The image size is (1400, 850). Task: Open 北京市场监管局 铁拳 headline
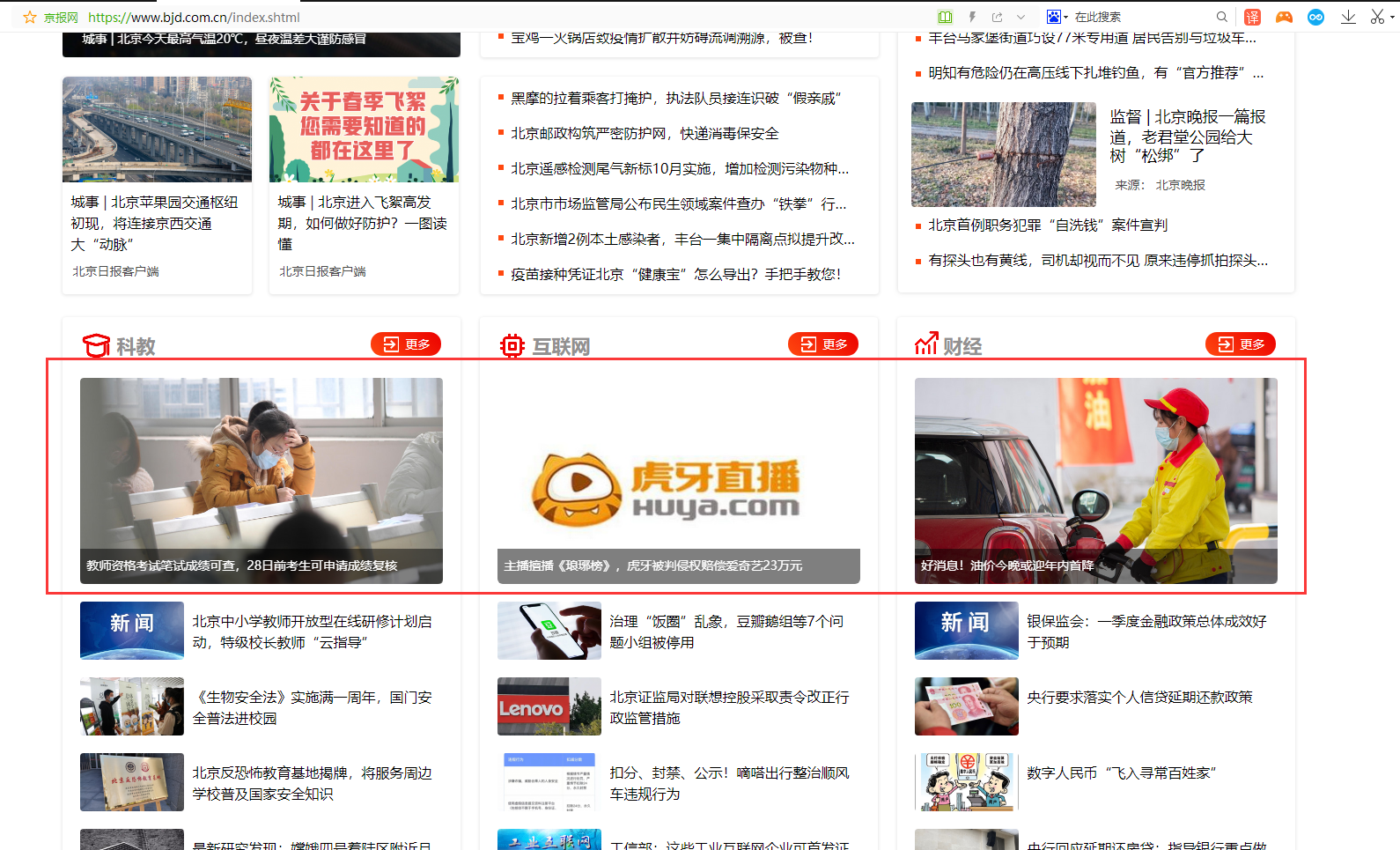click(x=679, y=203)
